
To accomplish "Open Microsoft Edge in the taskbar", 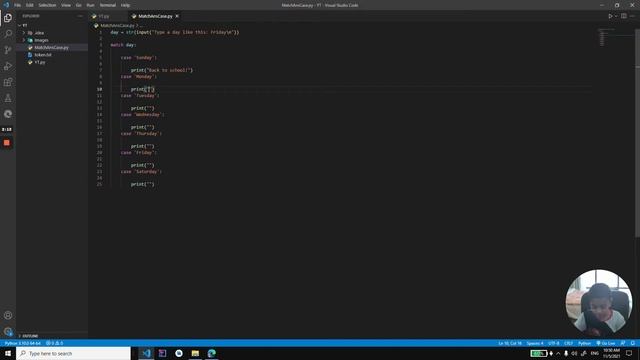I will point(211,353).
